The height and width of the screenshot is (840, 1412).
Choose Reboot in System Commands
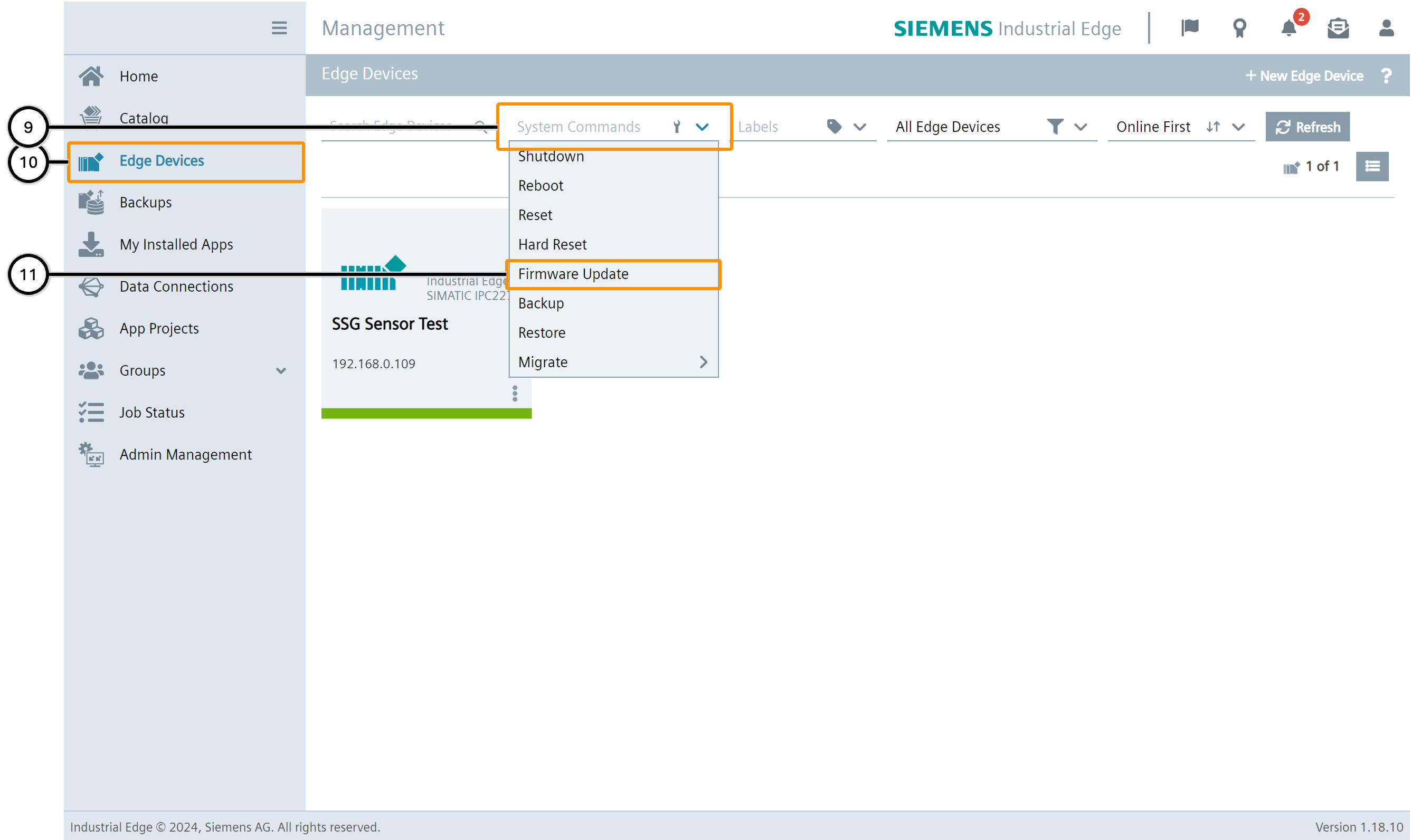pos(540,186)
